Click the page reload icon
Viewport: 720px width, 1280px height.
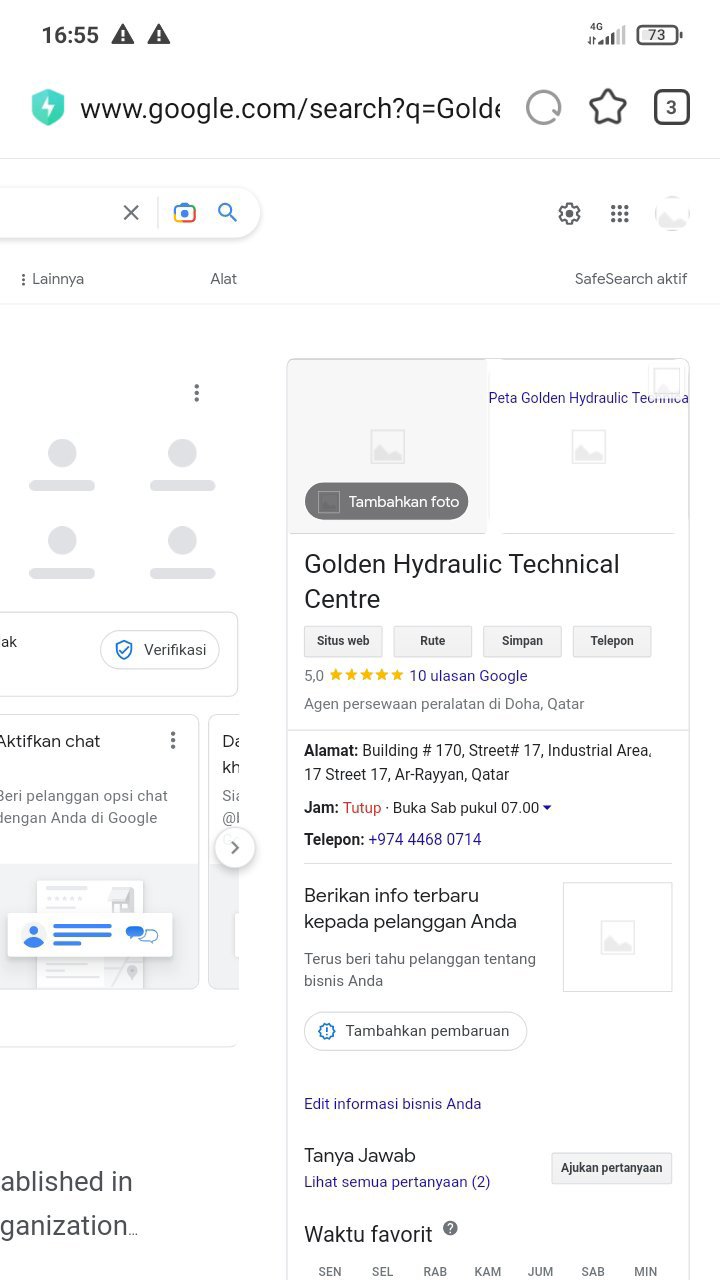click(544, 107)
